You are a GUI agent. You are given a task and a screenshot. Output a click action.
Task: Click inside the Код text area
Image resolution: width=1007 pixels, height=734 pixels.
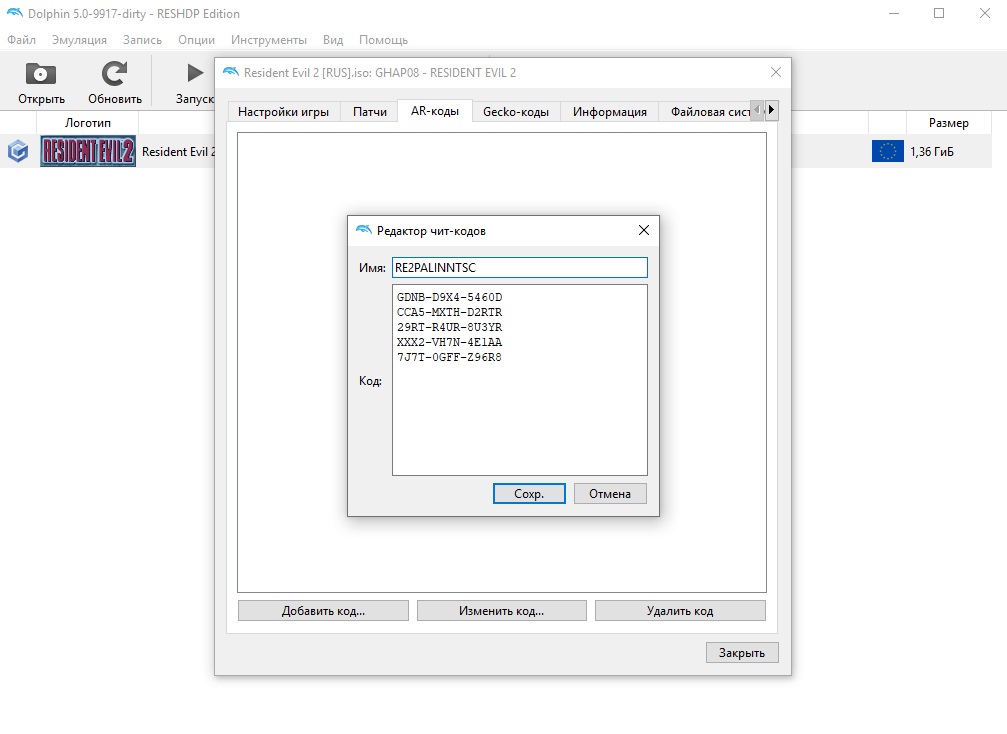click(520, 380)
